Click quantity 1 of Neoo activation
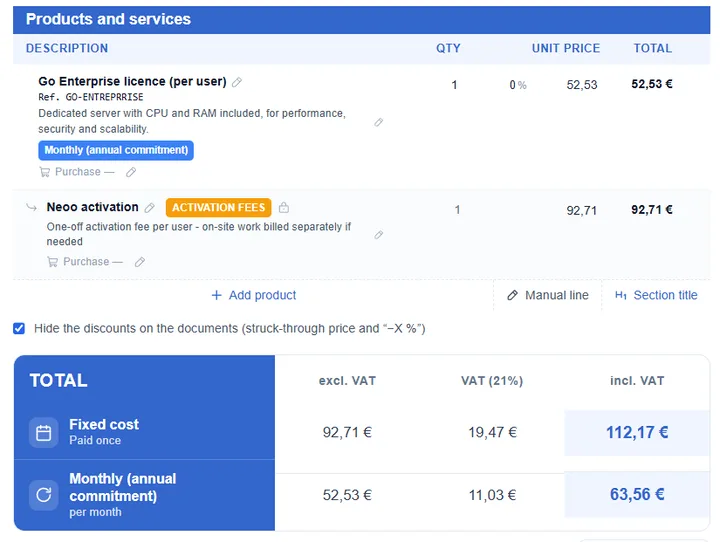This screenshot has height=542, width=720. point(457,210)
